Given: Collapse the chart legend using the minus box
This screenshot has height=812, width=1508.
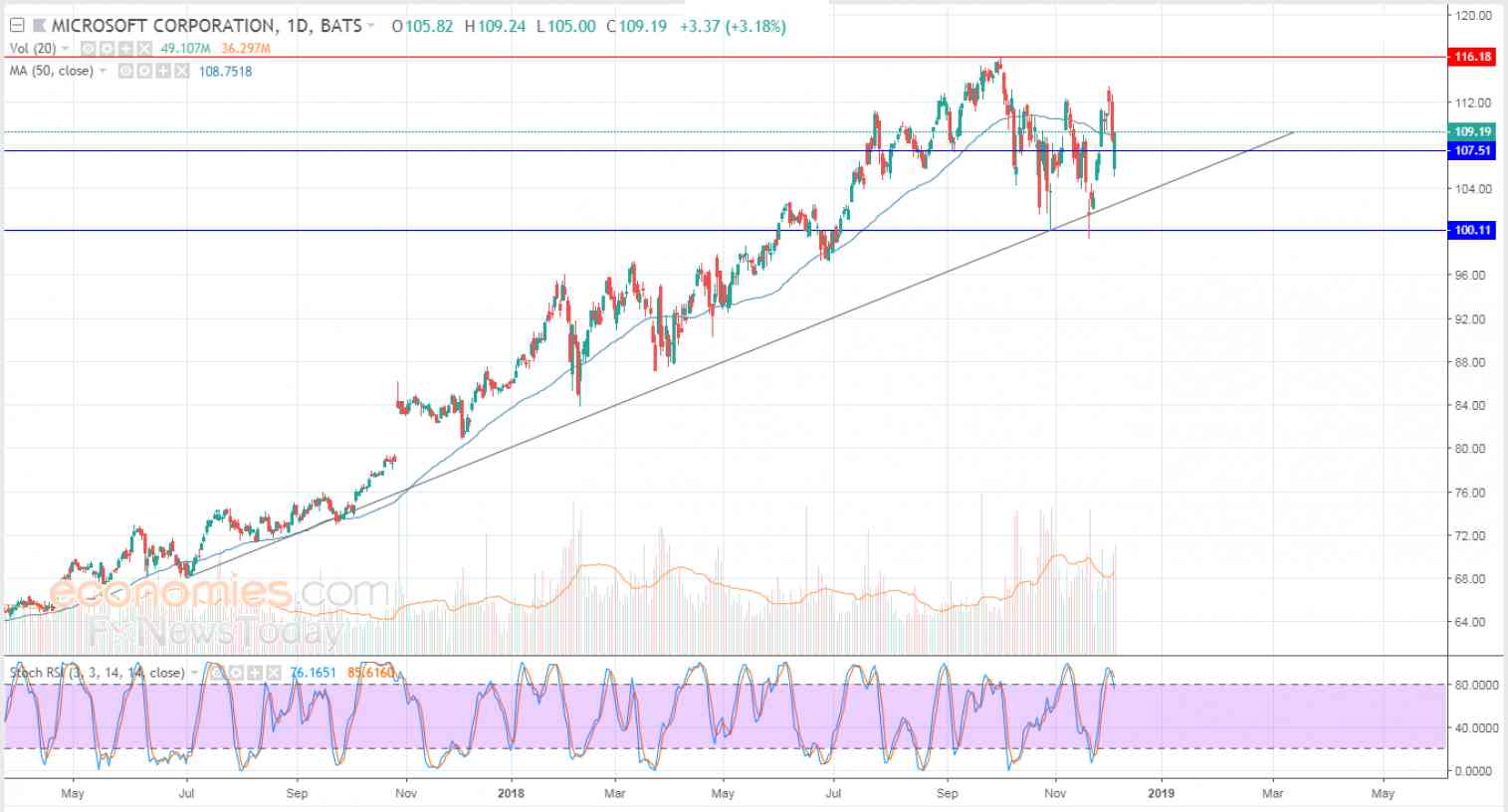Looking at the screenshot, I should click(x=17, y=26).
